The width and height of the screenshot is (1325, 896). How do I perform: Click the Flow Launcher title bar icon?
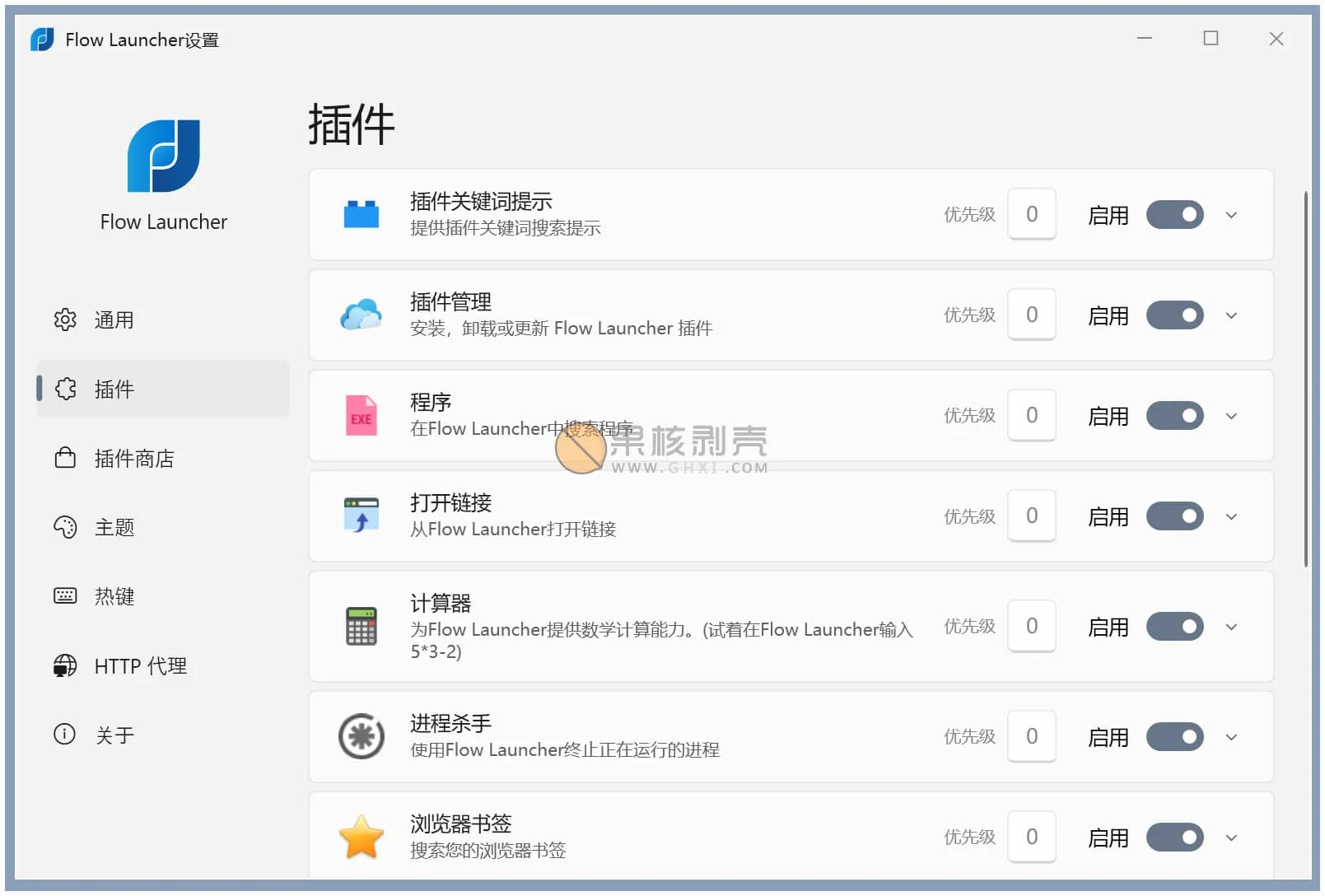click(42, 40)
